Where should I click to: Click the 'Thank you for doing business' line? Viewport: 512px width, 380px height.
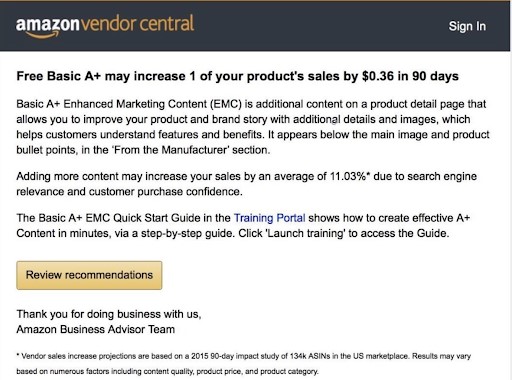click(109, 314)
